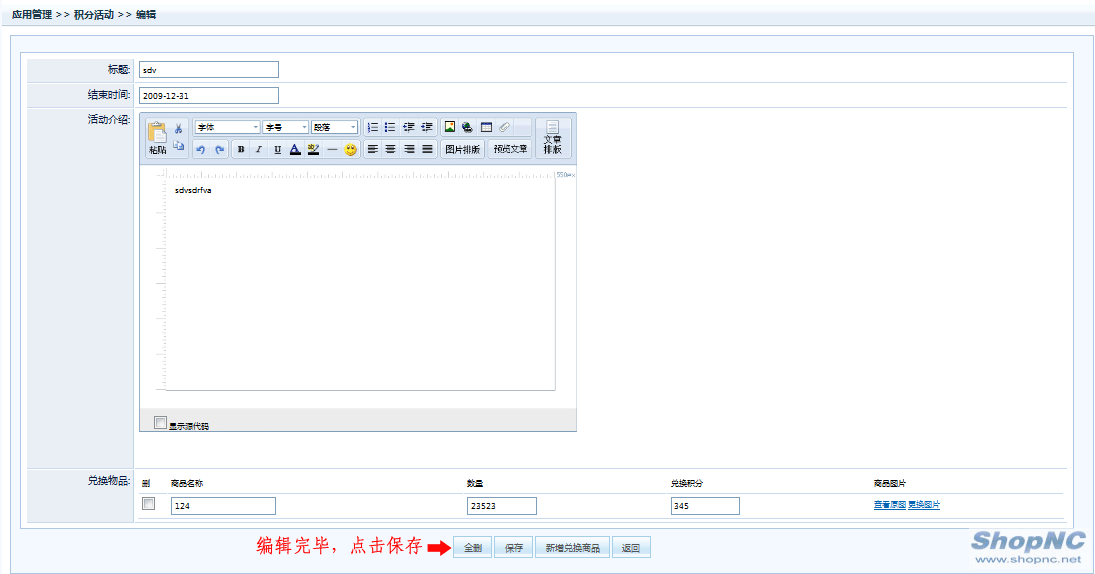
Task: Align text right
Action: click(409, 149)
